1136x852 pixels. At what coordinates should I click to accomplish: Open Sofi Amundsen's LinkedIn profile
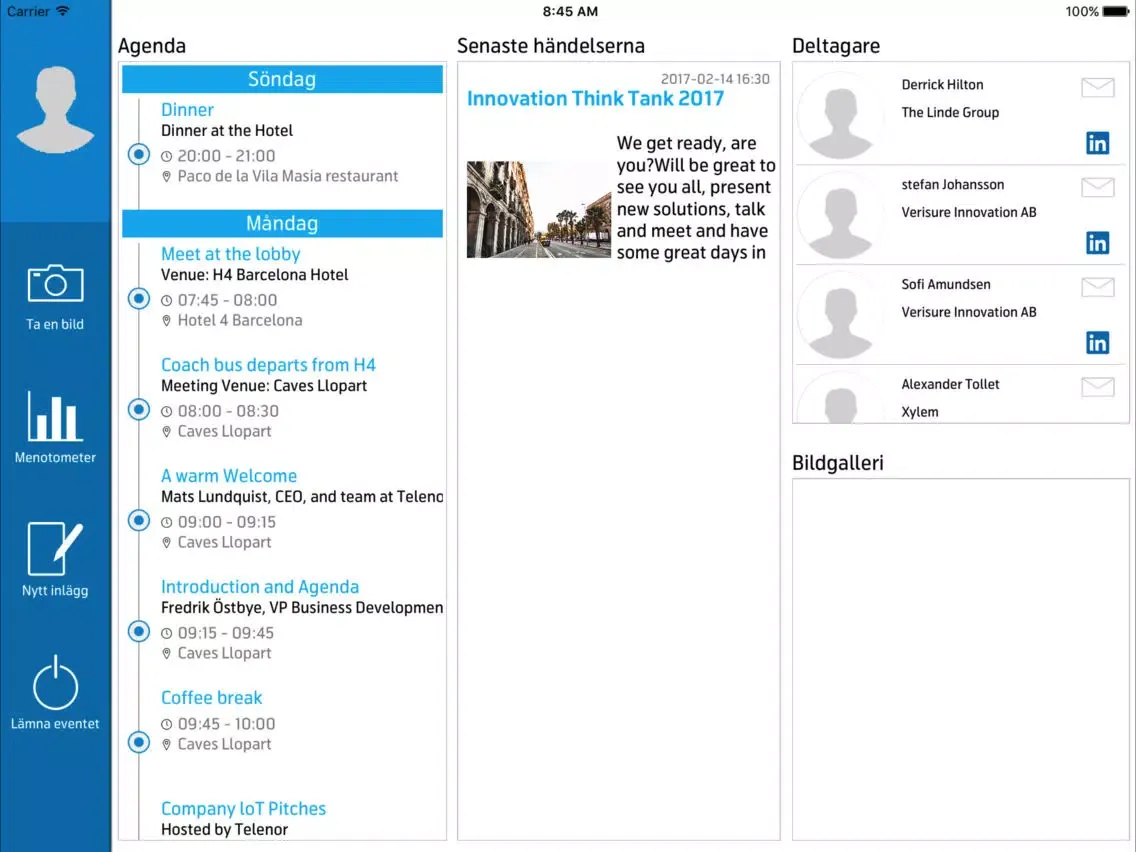1098,343
